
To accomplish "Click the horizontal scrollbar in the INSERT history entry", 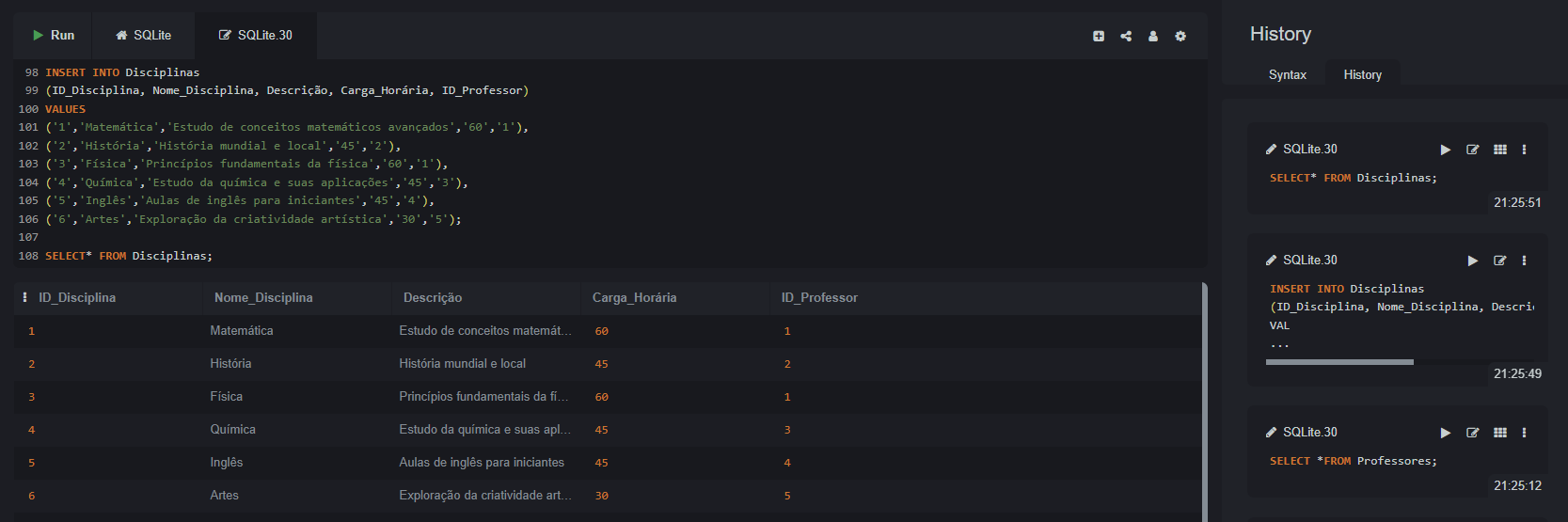I will [1339, 361].
